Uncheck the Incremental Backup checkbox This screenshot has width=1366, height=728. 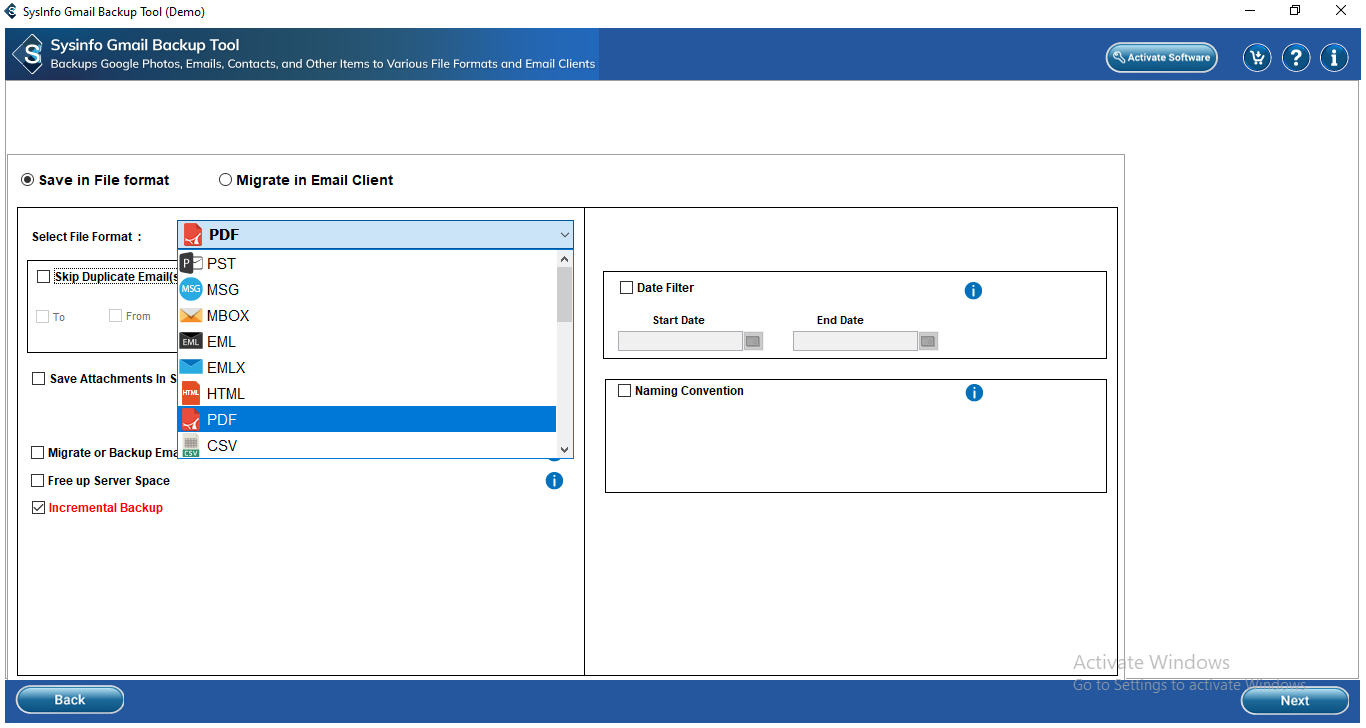tap(39, 508)
